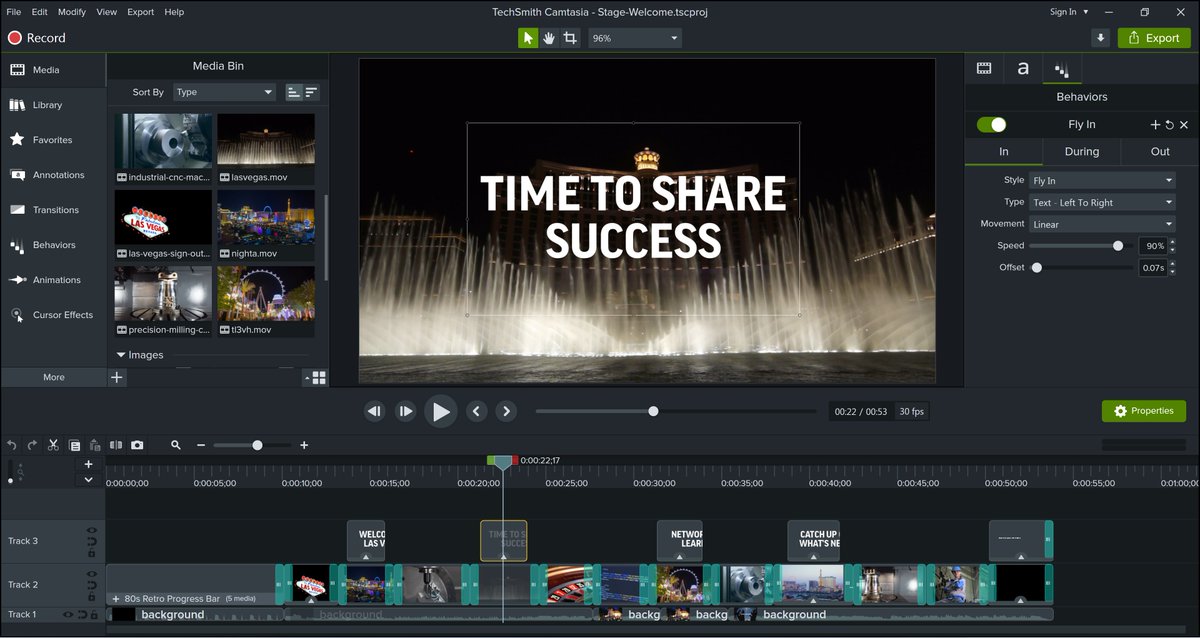Open the Behaviors properties tab icon

pos(1062,69)
